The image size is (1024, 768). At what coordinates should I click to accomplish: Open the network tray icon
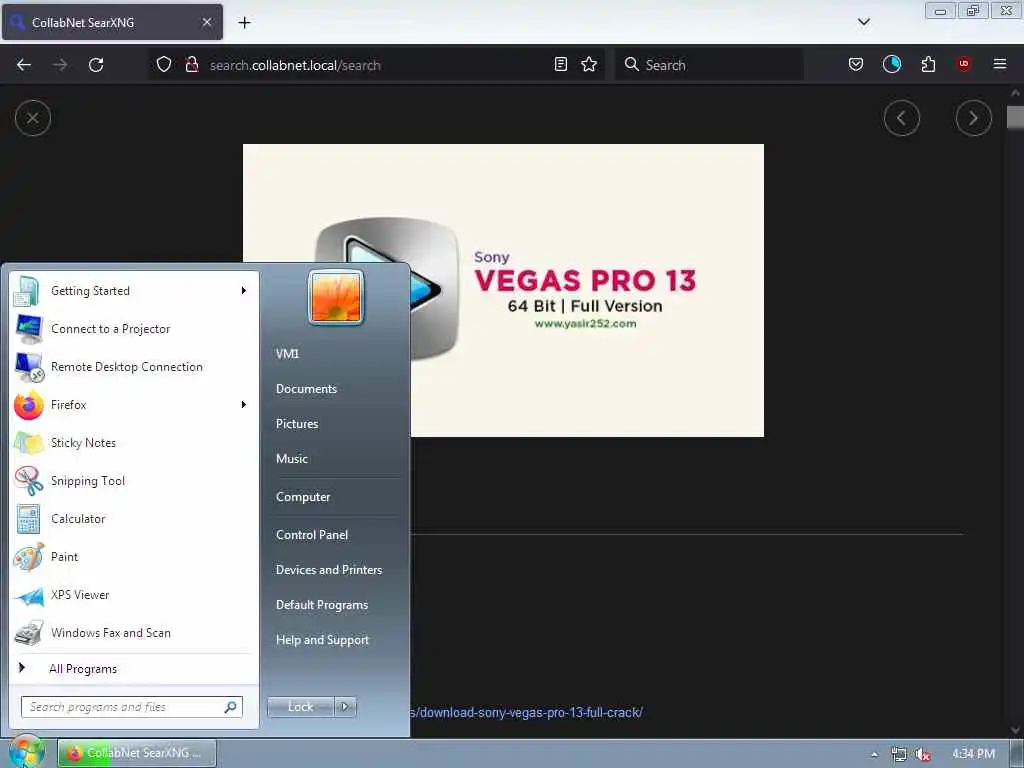[x=899, y=754]
